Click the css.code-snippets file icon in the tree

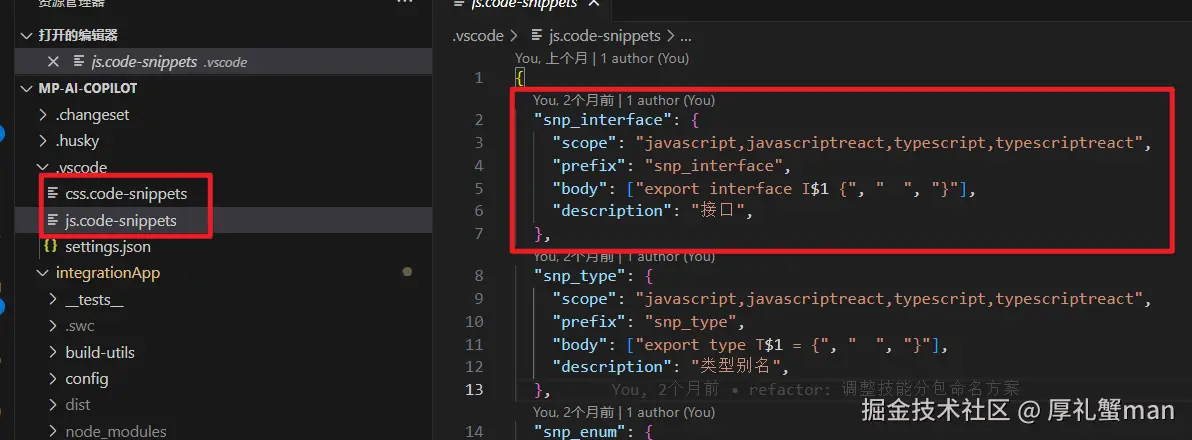click(x=52, y=194)
